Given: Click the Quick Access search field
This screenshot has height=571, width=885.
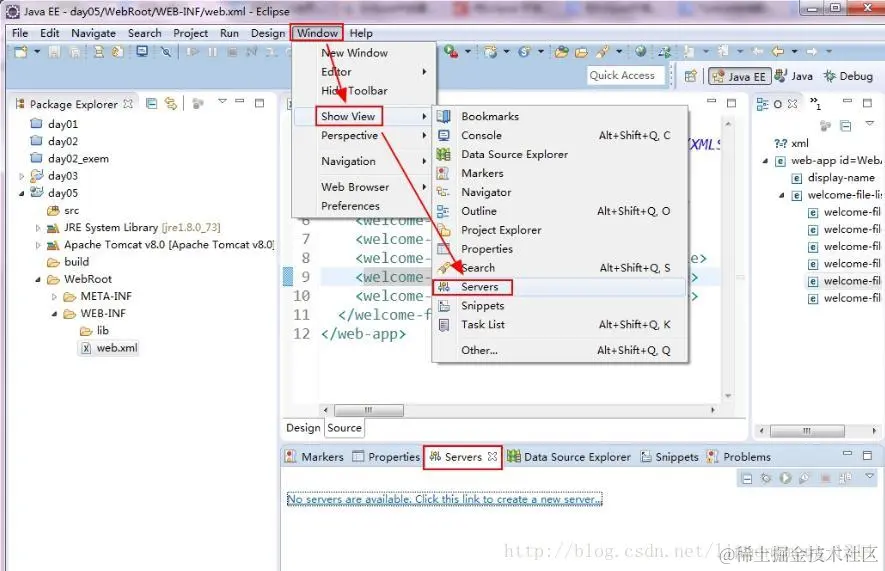Looking at the screenshot, I should (x=626, y=76).
